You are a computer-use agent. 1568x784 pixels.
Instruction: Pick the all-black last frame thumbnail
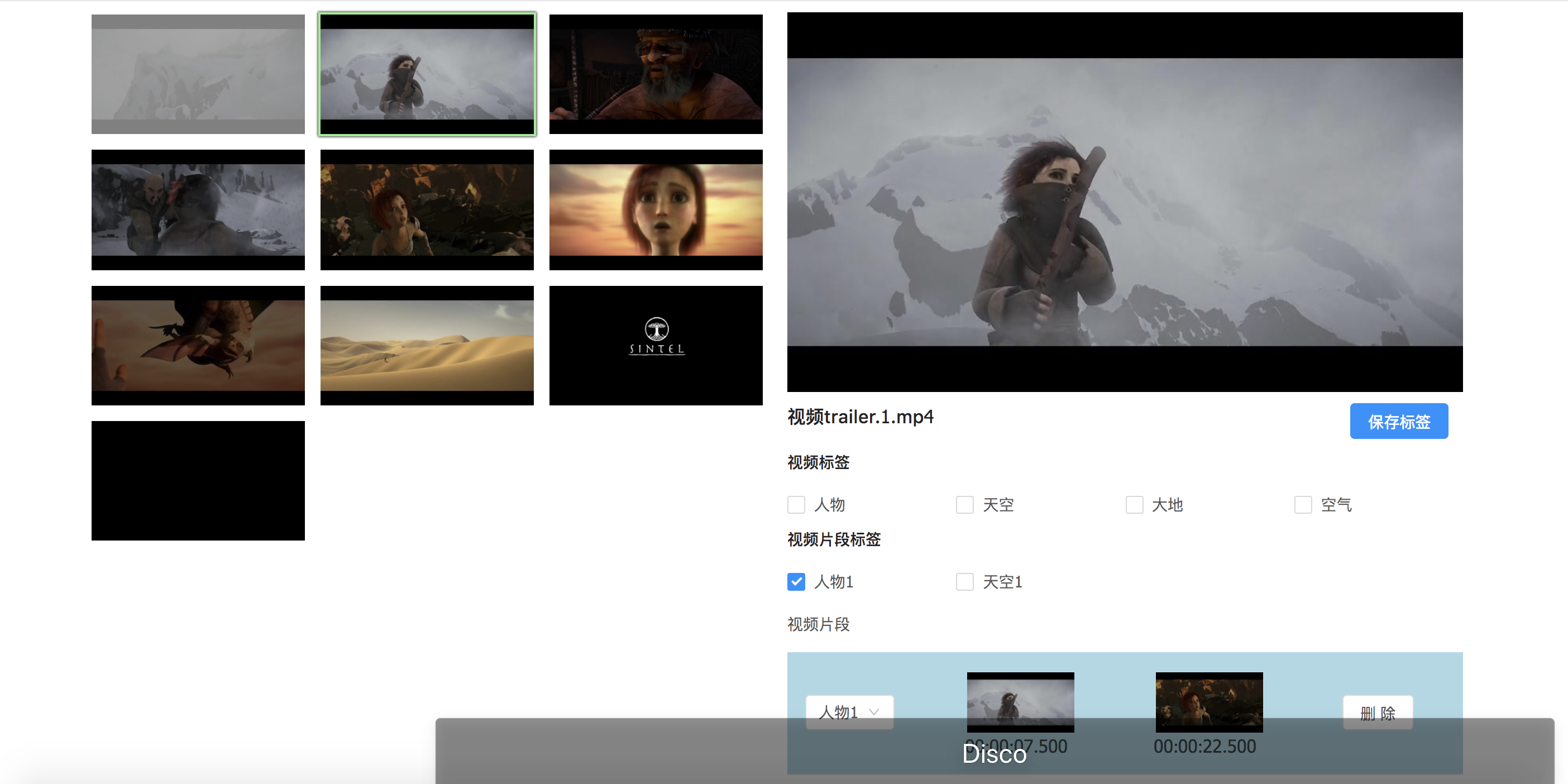tap(198, 480)
